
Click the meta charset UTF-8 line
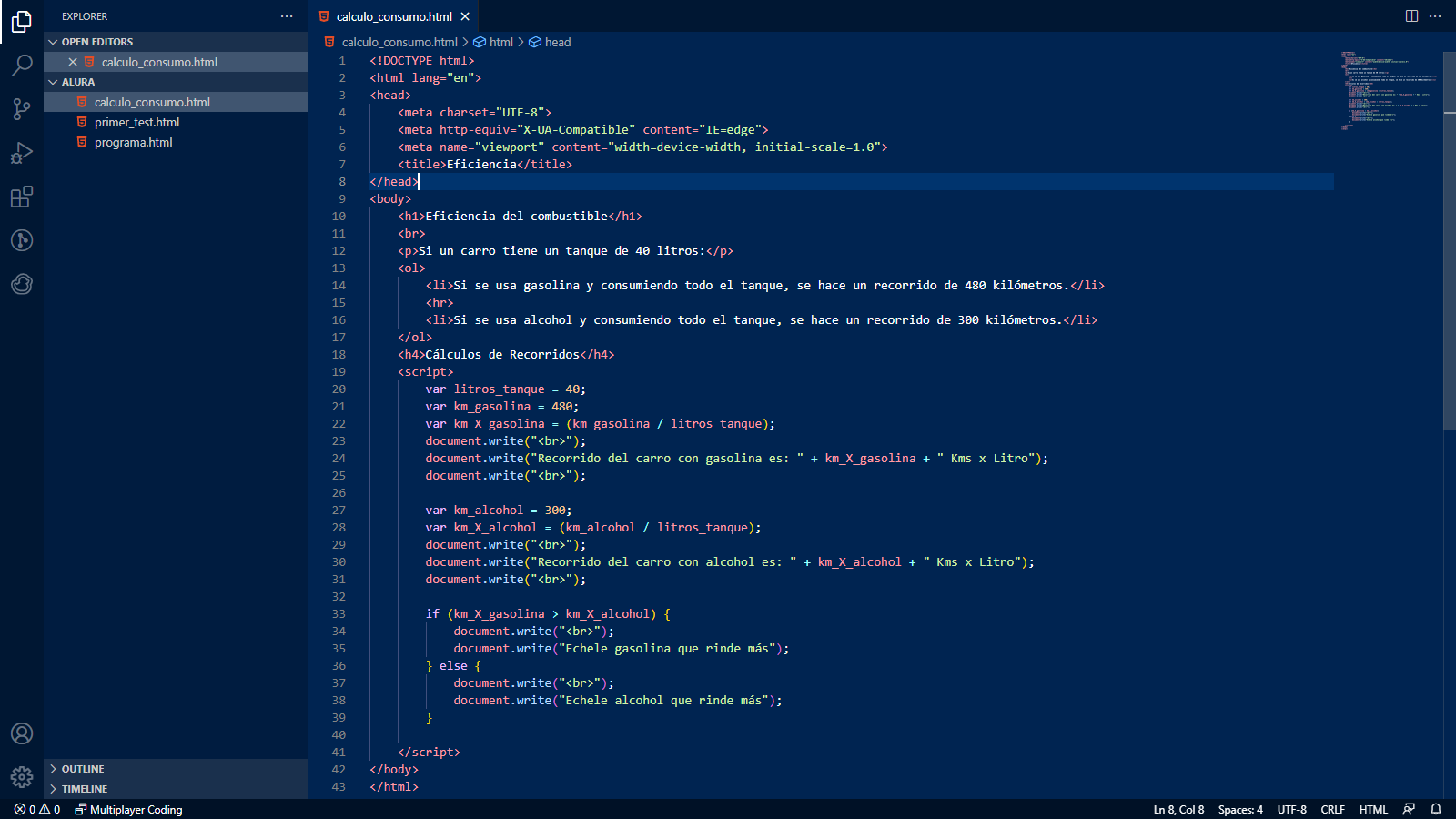(x=474, y=112)
